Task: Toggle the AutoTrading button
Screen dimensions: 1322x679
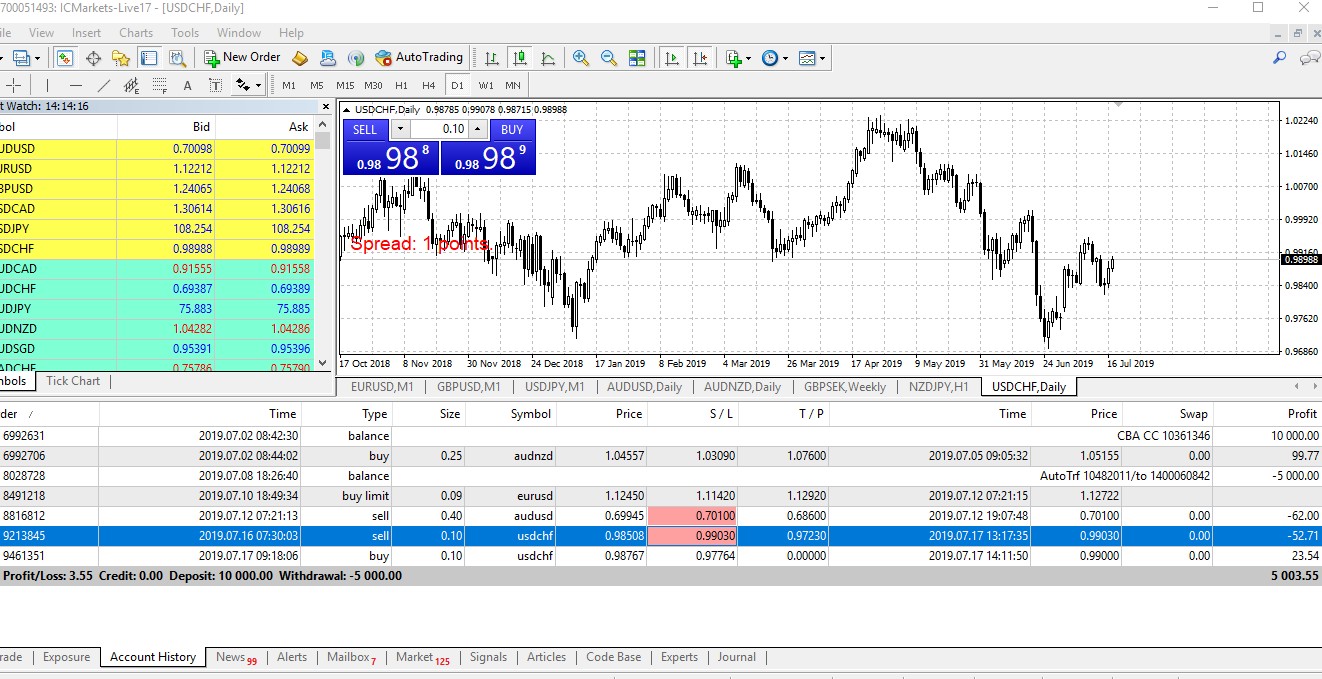Action: click(x=419, y=57)
